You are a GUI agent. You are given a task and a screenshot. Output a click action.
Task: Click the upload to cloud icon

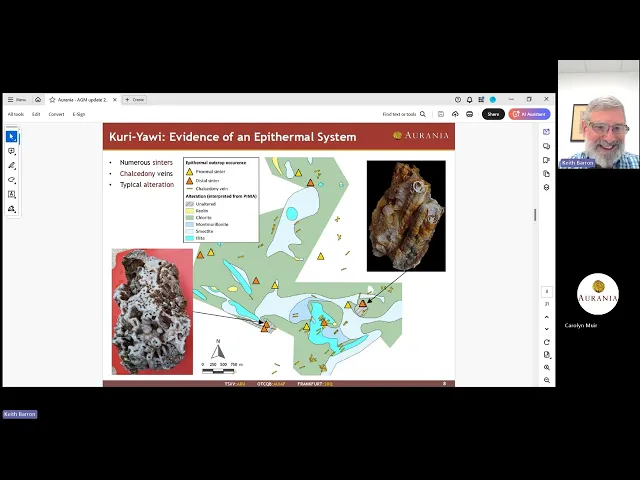455,114
